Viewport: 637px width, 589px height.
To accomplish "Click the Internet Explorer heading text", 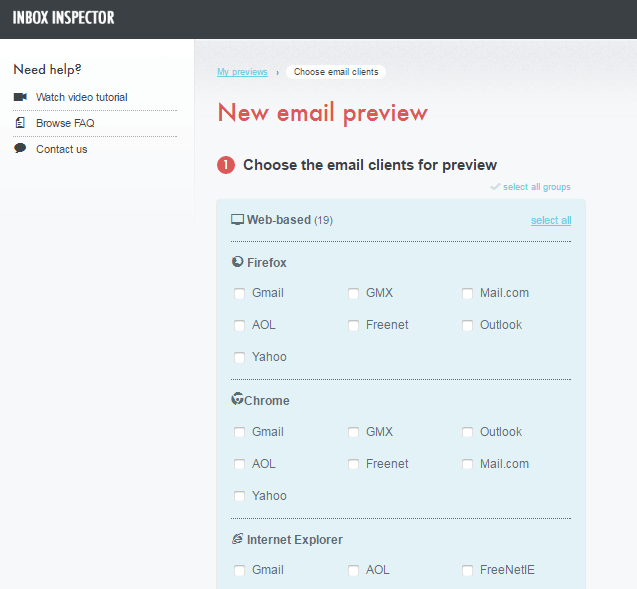I will (295, 539).
